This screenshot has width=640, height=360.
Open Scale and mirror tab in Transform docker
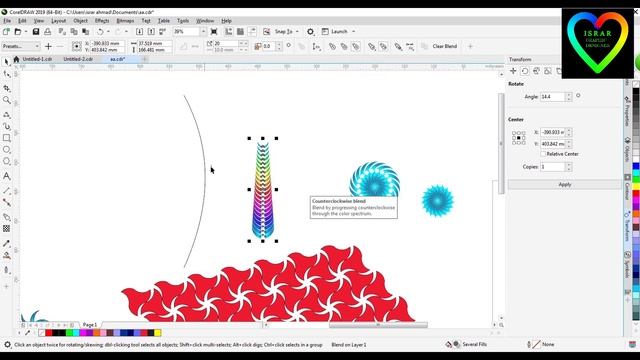click(536, 71)
